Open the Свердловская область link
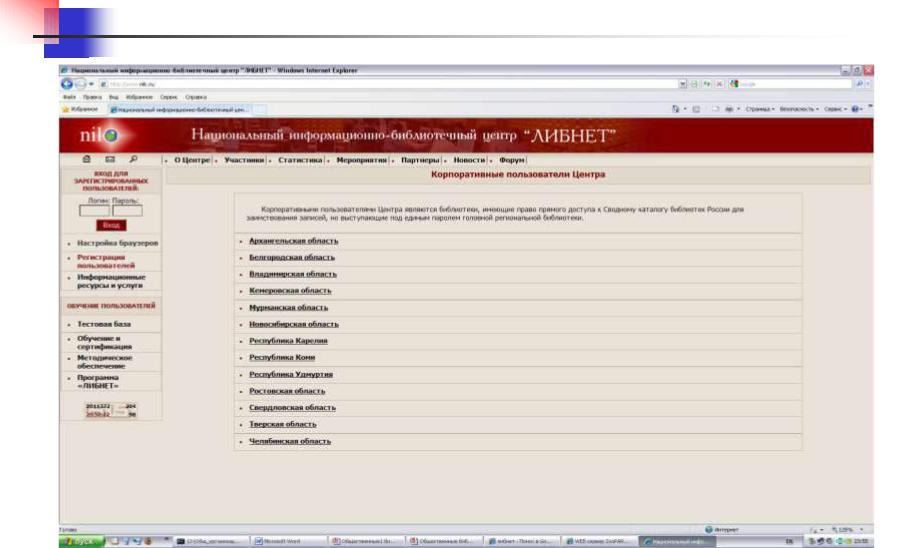The height and width of the screenshot is (548, 897). [292, 408]
